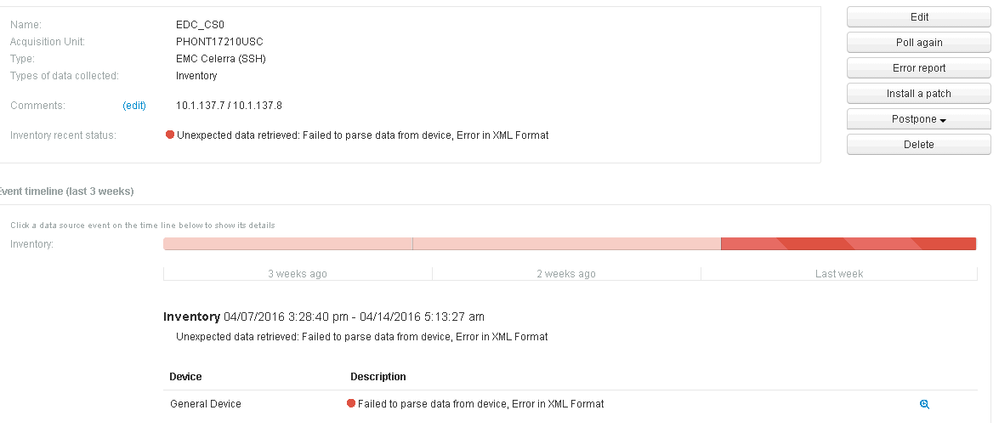Screen dimensions: 999x423
Task: Click the '3 weeks ago' timeline label
Action: point(297,273)
